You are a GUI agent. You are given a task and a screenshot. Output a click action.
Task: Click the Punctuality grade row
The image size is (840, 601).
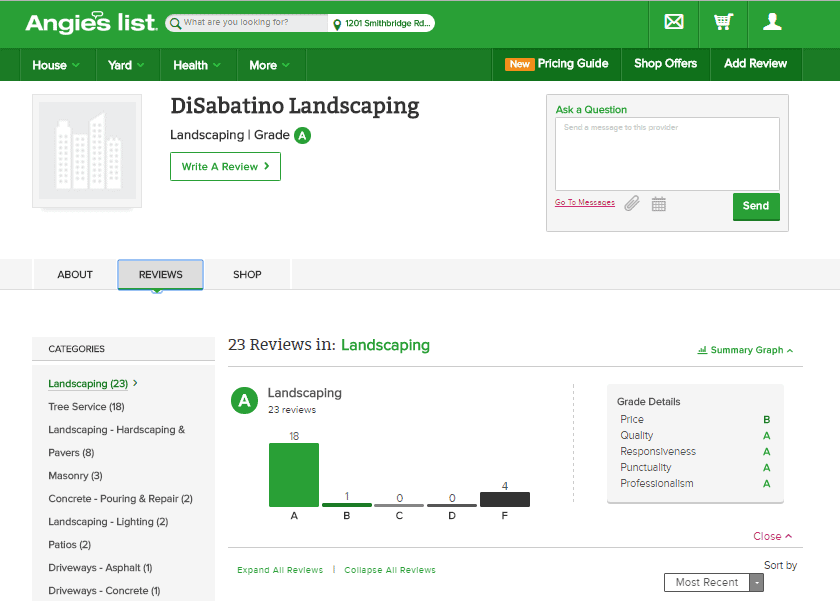tap(695, 468)
